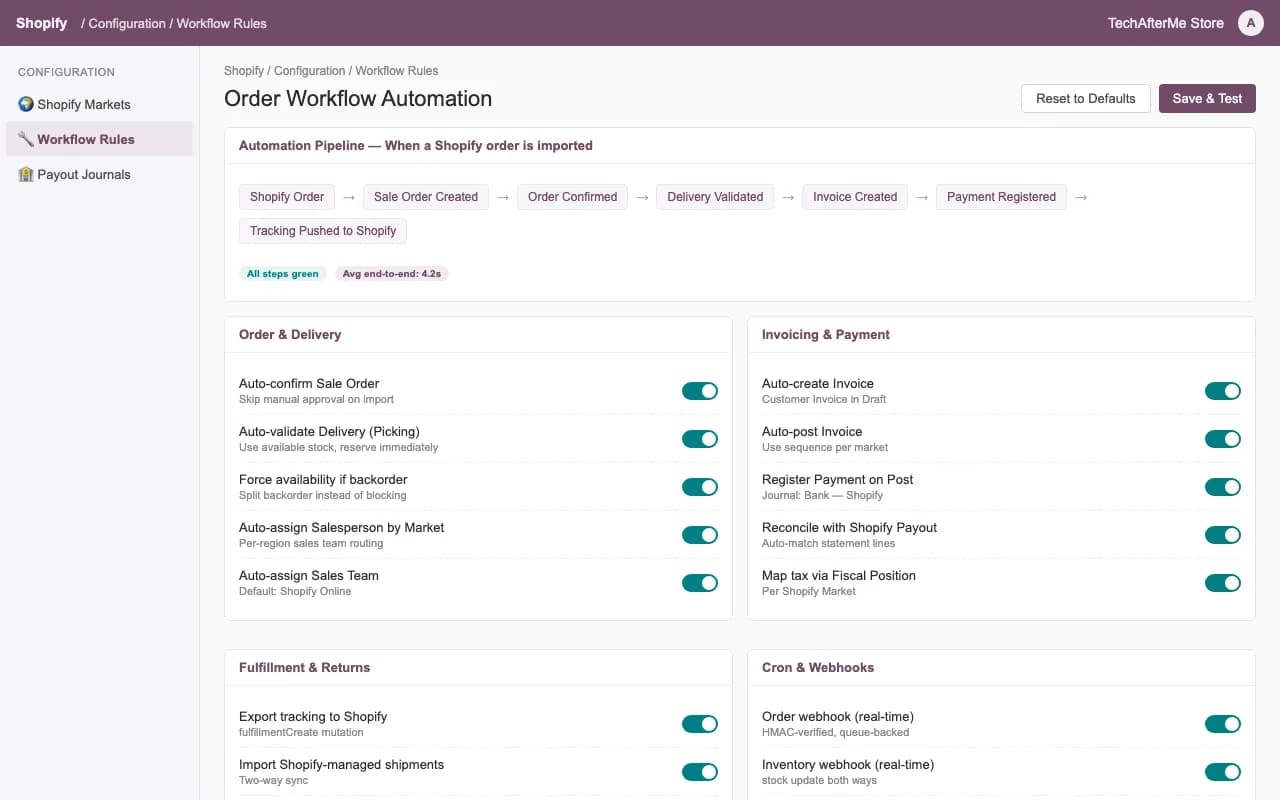The image size is (1280, 800).
Task: Toggle Map tax via Fiscal Position
Action: click(x=1223, y=583)
